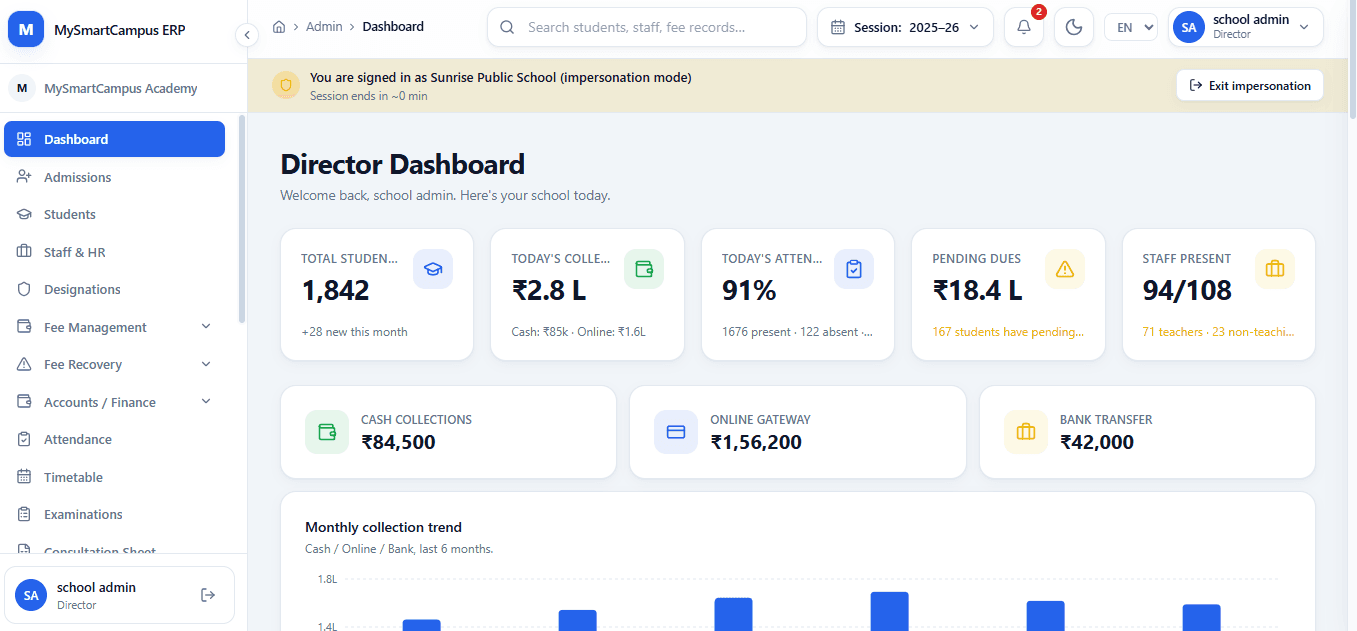
Task: Focus the search students, staff, fee records field
Action: point(647,27)
